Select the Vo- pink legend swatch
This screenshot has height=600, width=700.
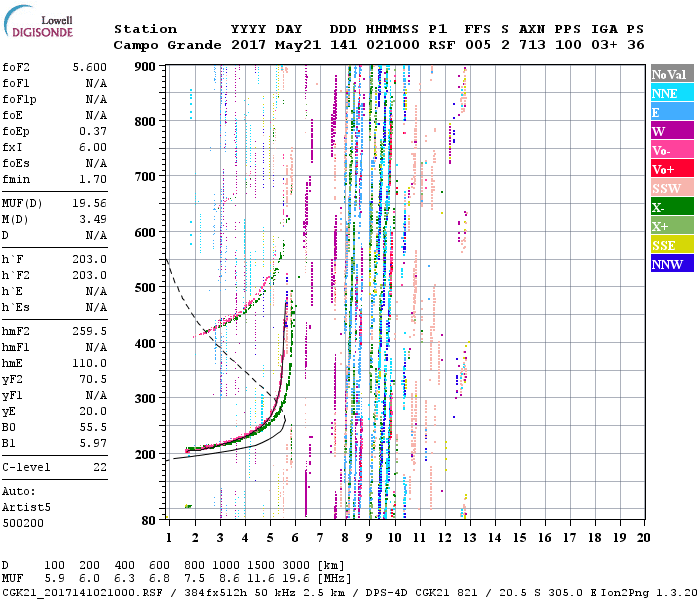tap(672, 150)
